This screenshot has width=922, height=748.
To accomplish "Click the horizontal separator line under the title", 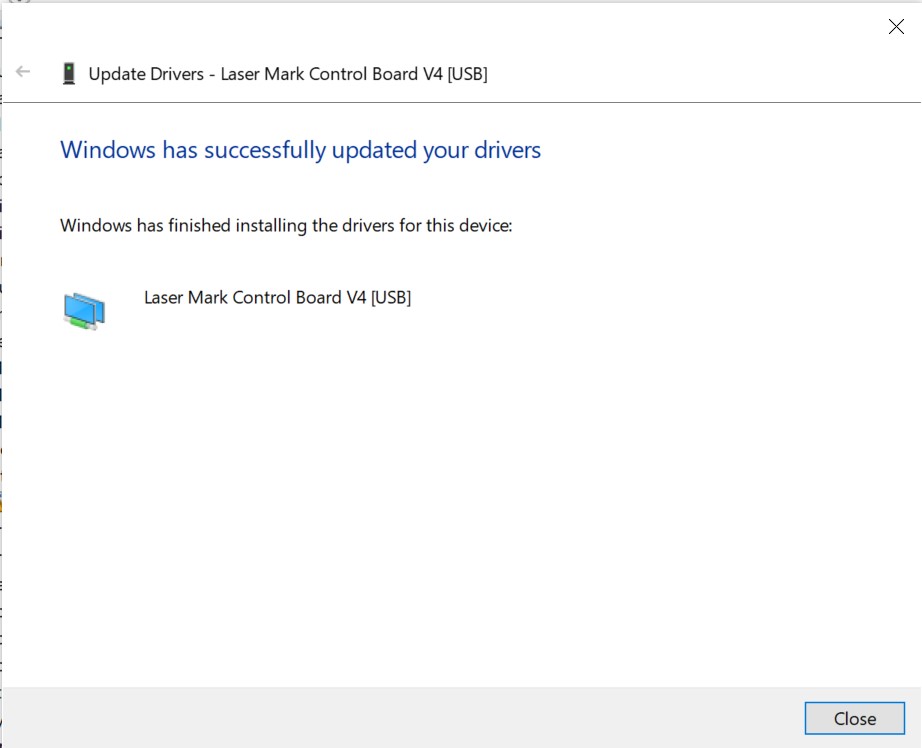I will 461,102.
